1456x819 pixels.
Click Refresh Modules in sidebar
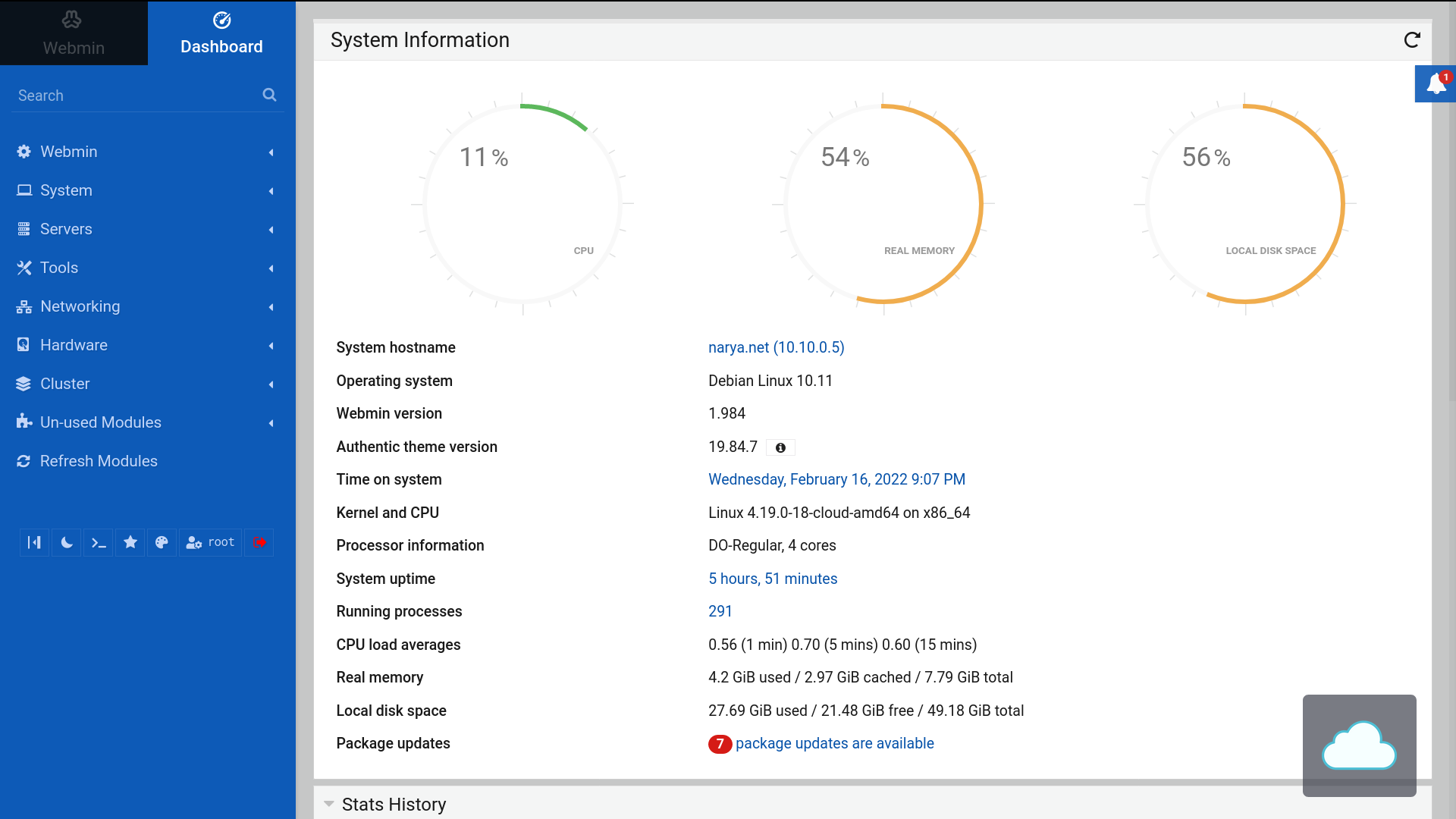99,461
